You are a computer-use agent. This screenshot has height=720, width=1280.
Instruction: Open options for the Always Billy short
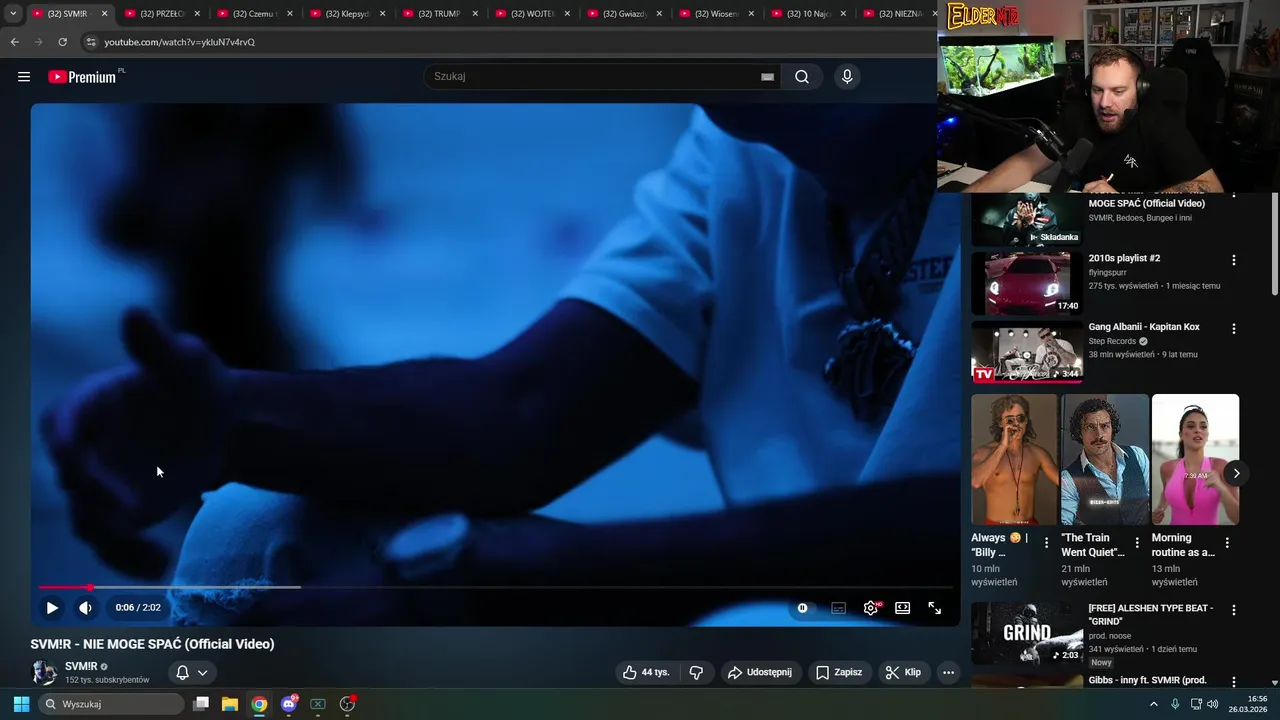click(1047, 543)
